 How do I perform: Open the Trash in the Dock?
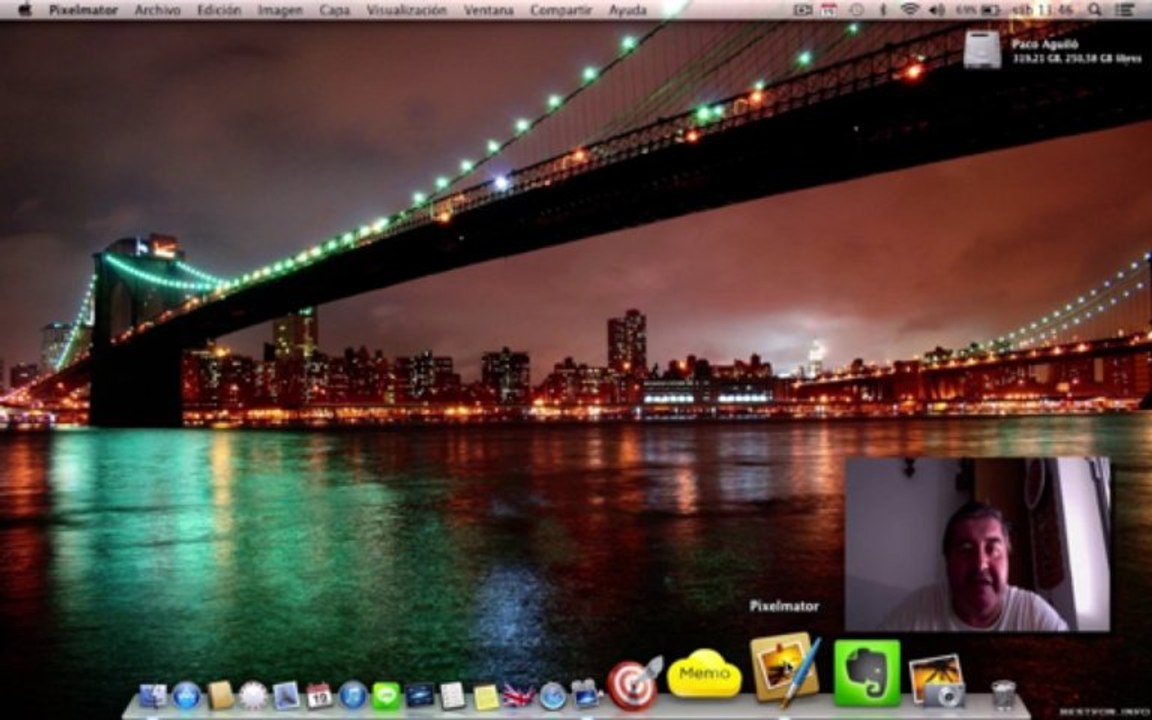(x=1003, y=694)
